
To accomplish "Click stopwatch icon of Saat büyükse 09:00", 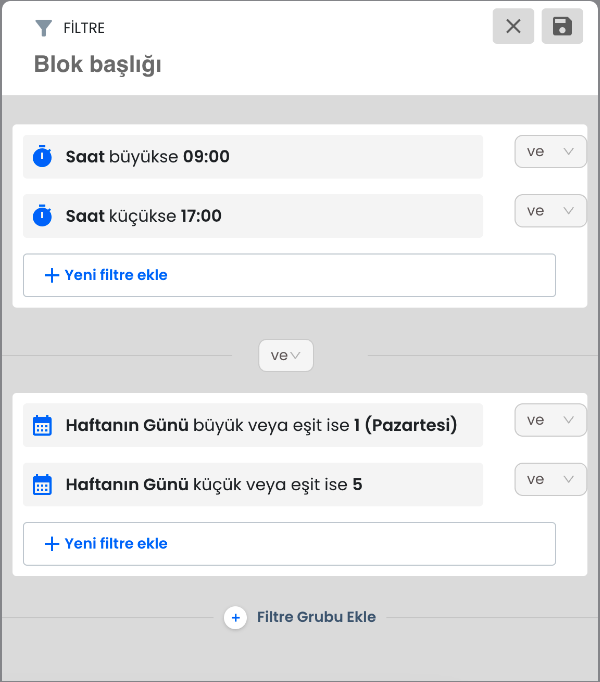I will [x=42, y=156].
